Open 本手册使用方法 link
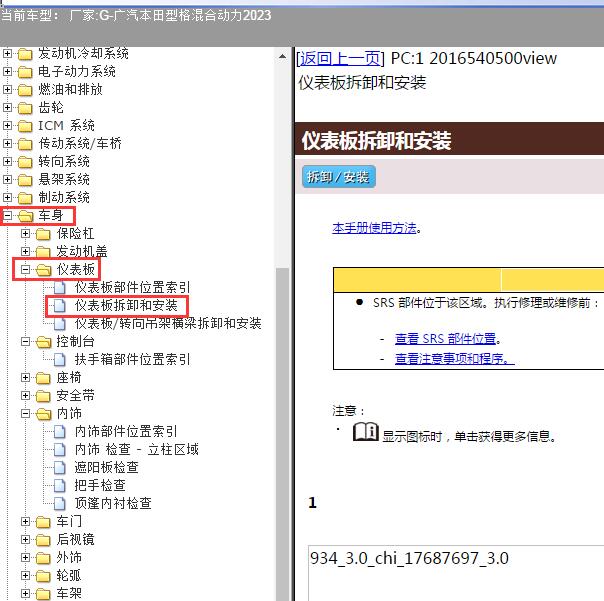 [374, 228]
